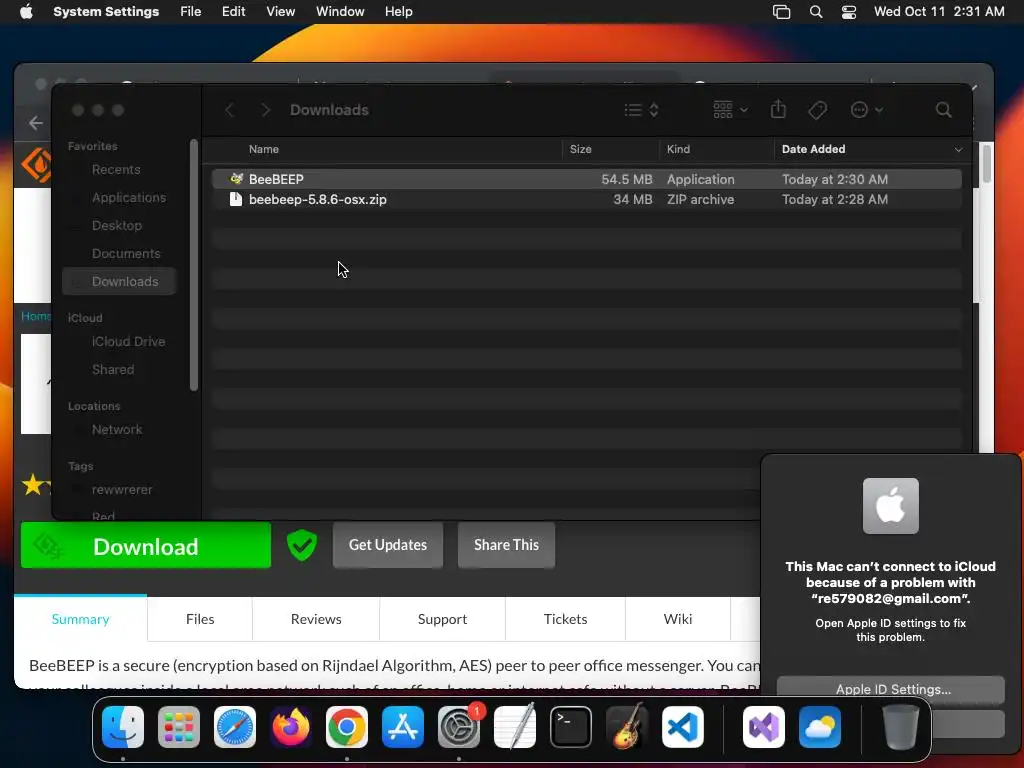This screenshot has height=768, width=1024.
Task: Launch Safari from the Dock
Action: pyautogui.click(x=235, y=727)
